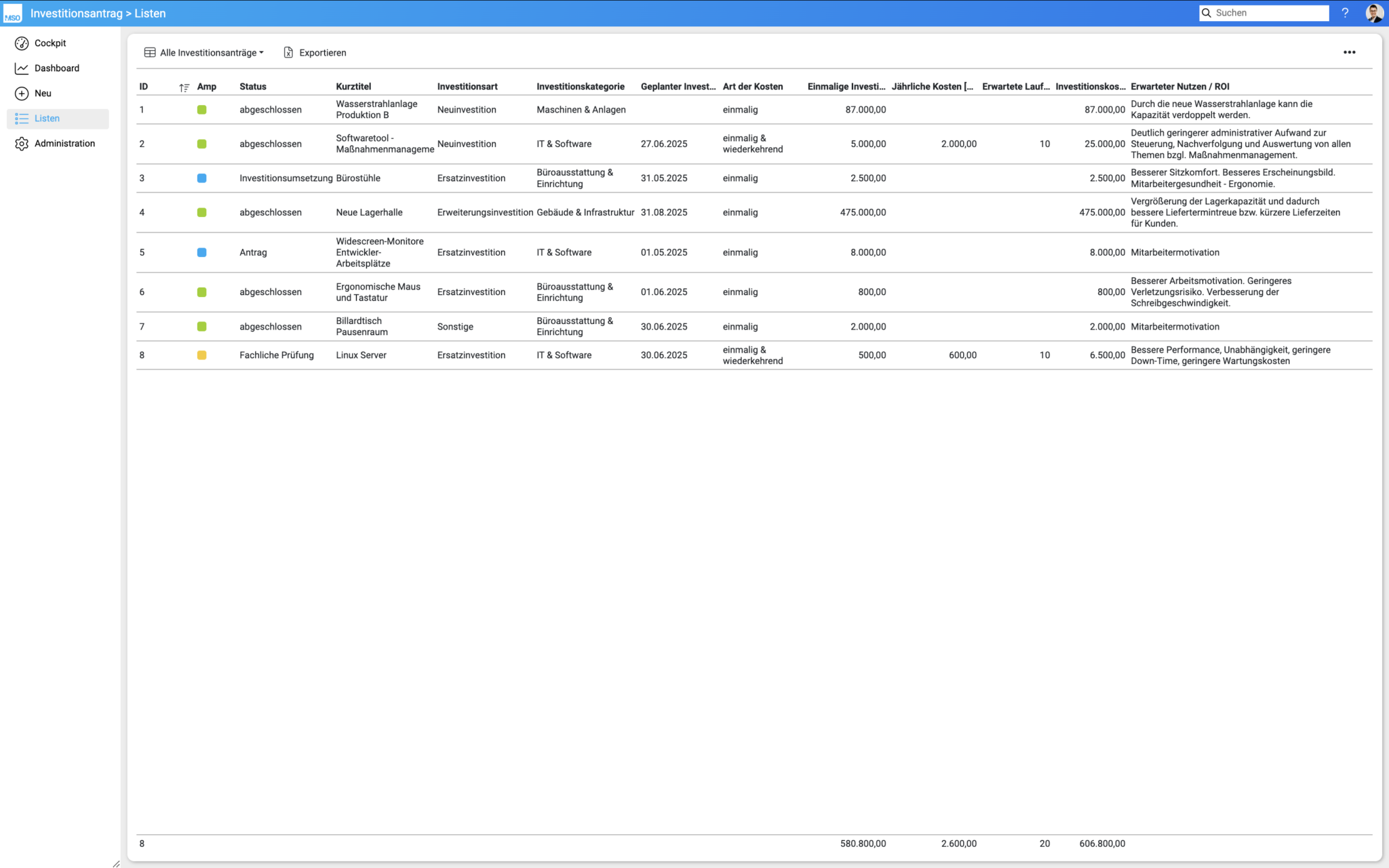The height and width of the screenshot is (868, 1389).
Task: Click the Einmalige Investi... column header
Action: click(846, 87)
